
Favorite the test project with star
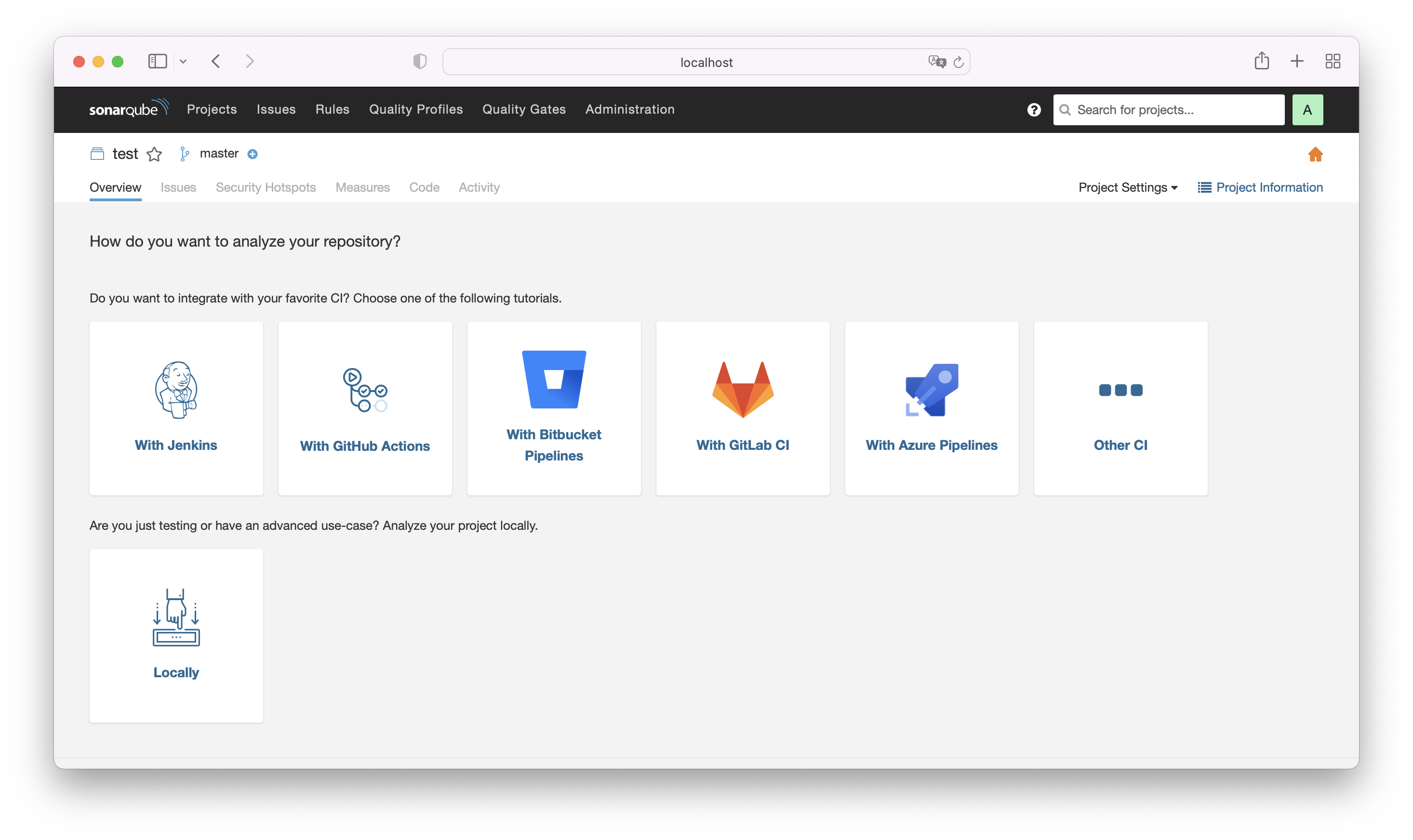(x=154, y=154)
